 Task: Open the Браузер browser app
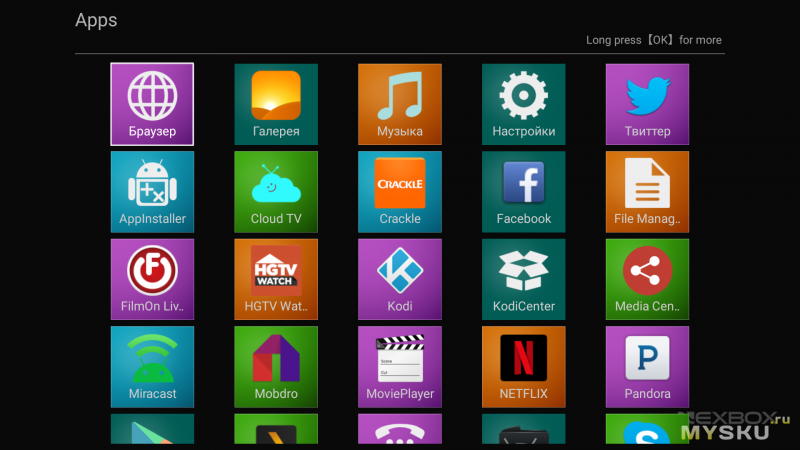pos(152,104)
